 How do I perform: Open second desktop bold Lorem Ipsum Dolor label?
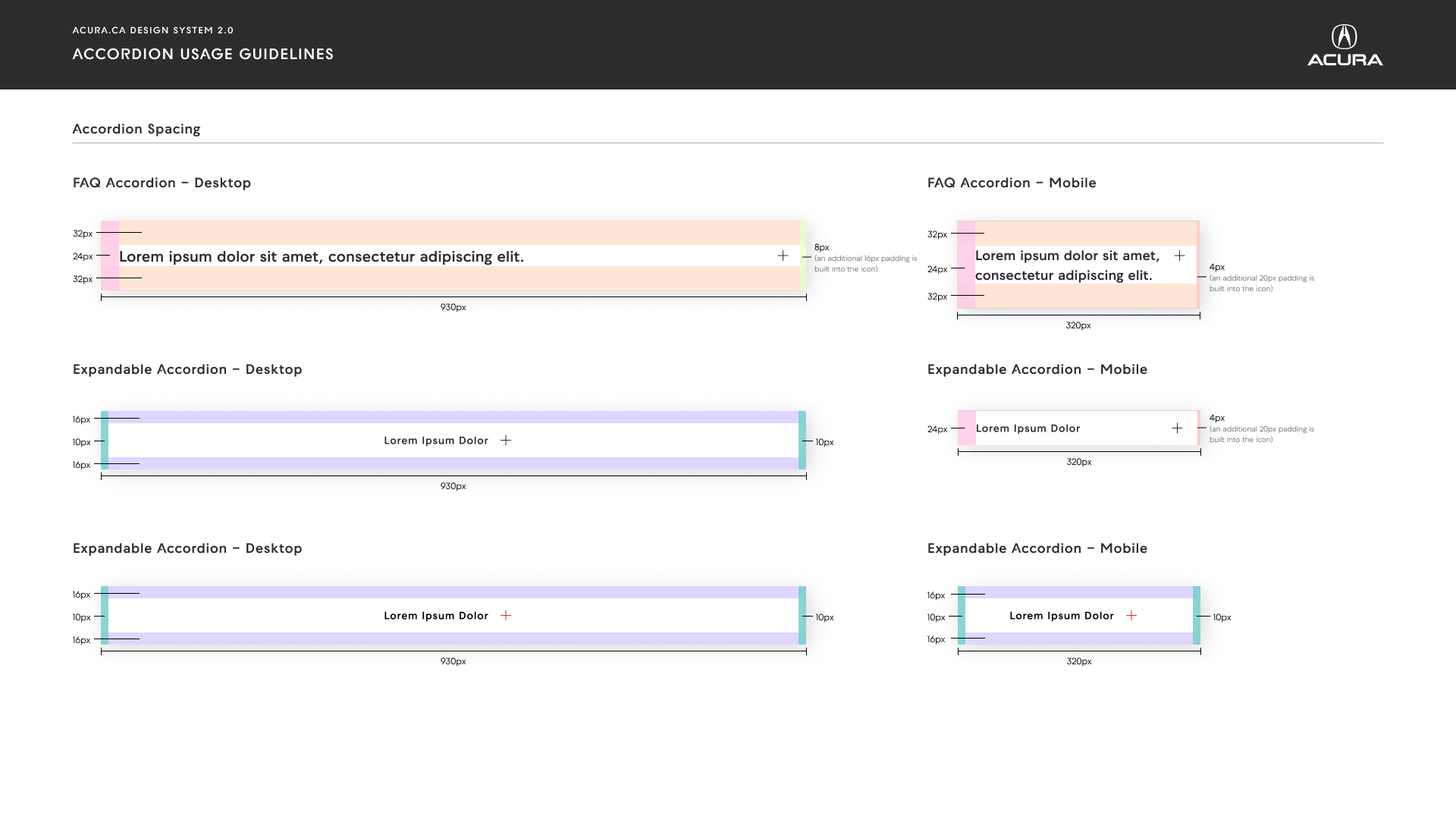pyautogui.click(x=436, y=616)
